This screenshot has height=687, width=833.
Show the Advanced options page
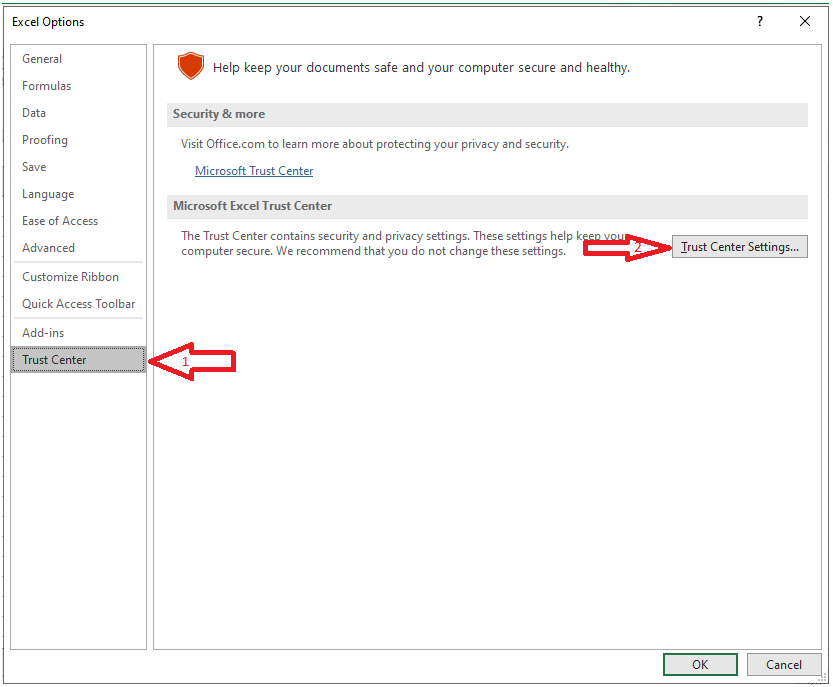click(48, 248)
